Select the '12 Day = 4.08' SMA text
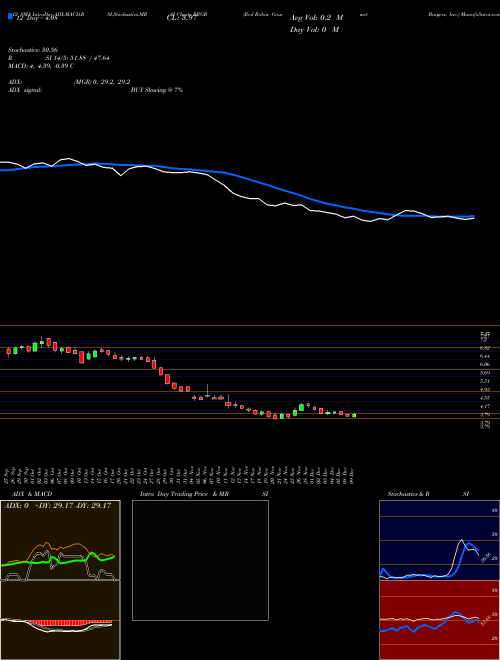The image size is (500, 660). [x=36, y=18]
